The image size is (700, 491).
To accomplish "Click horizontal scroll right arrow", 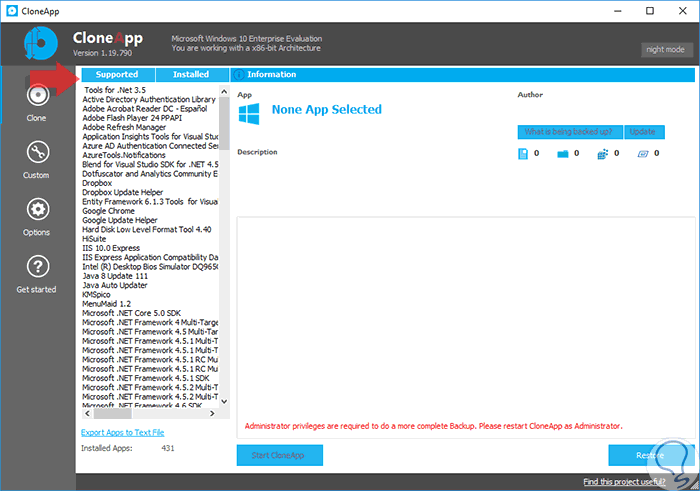I will point(212,414).
